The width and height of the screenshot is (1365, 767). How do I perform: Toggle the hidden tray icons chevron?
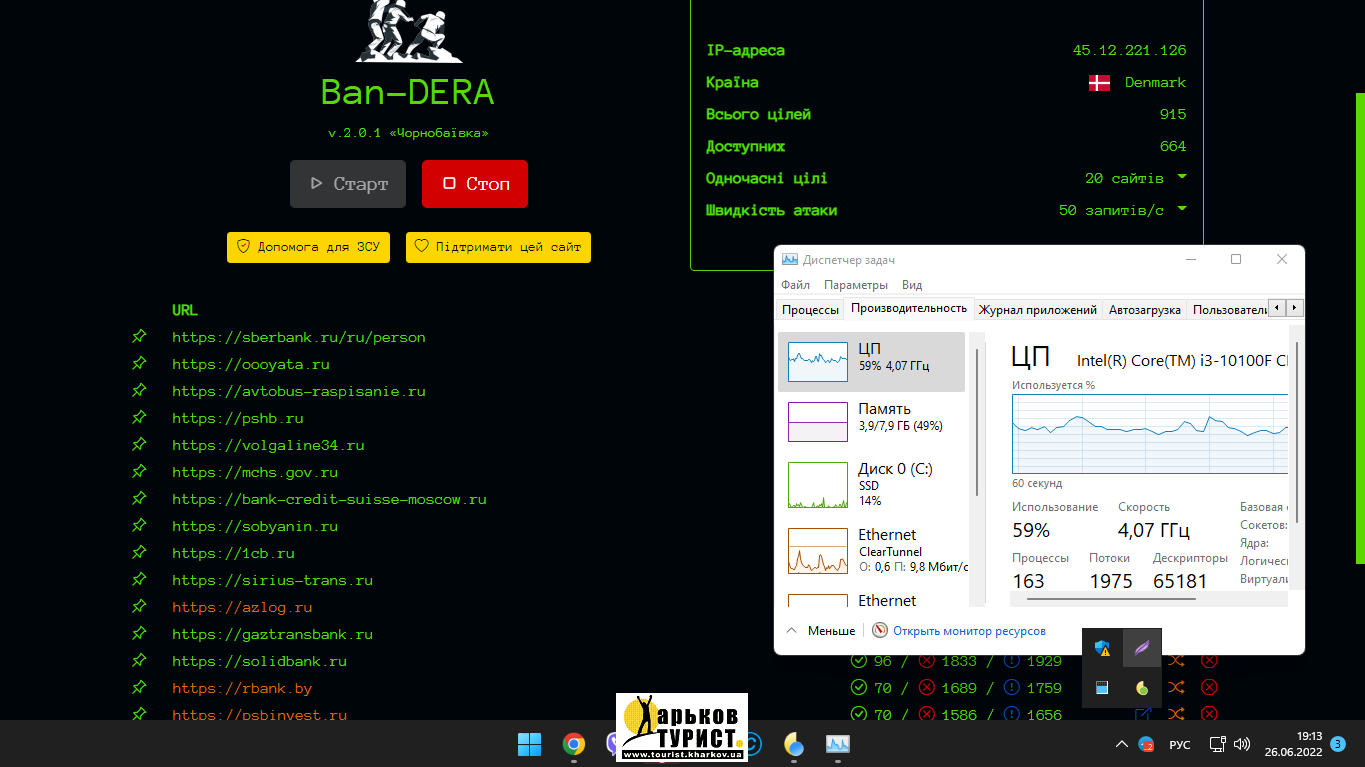(x=1120, y=744)
